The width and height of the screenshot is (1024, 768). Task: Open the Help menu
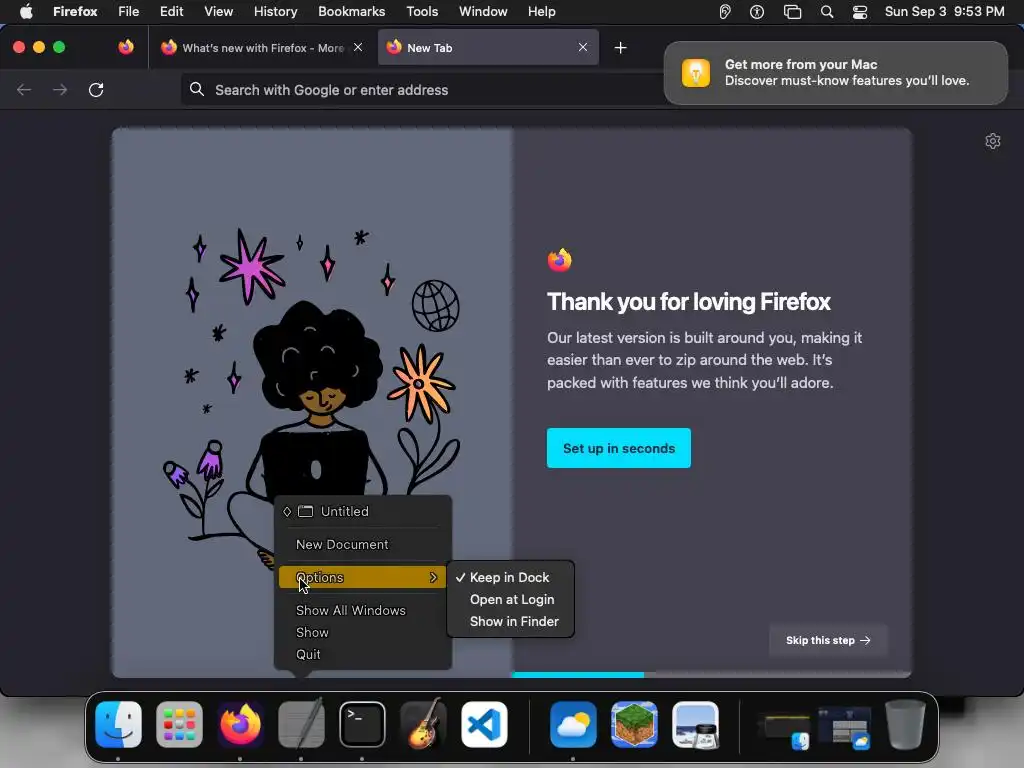541,12
